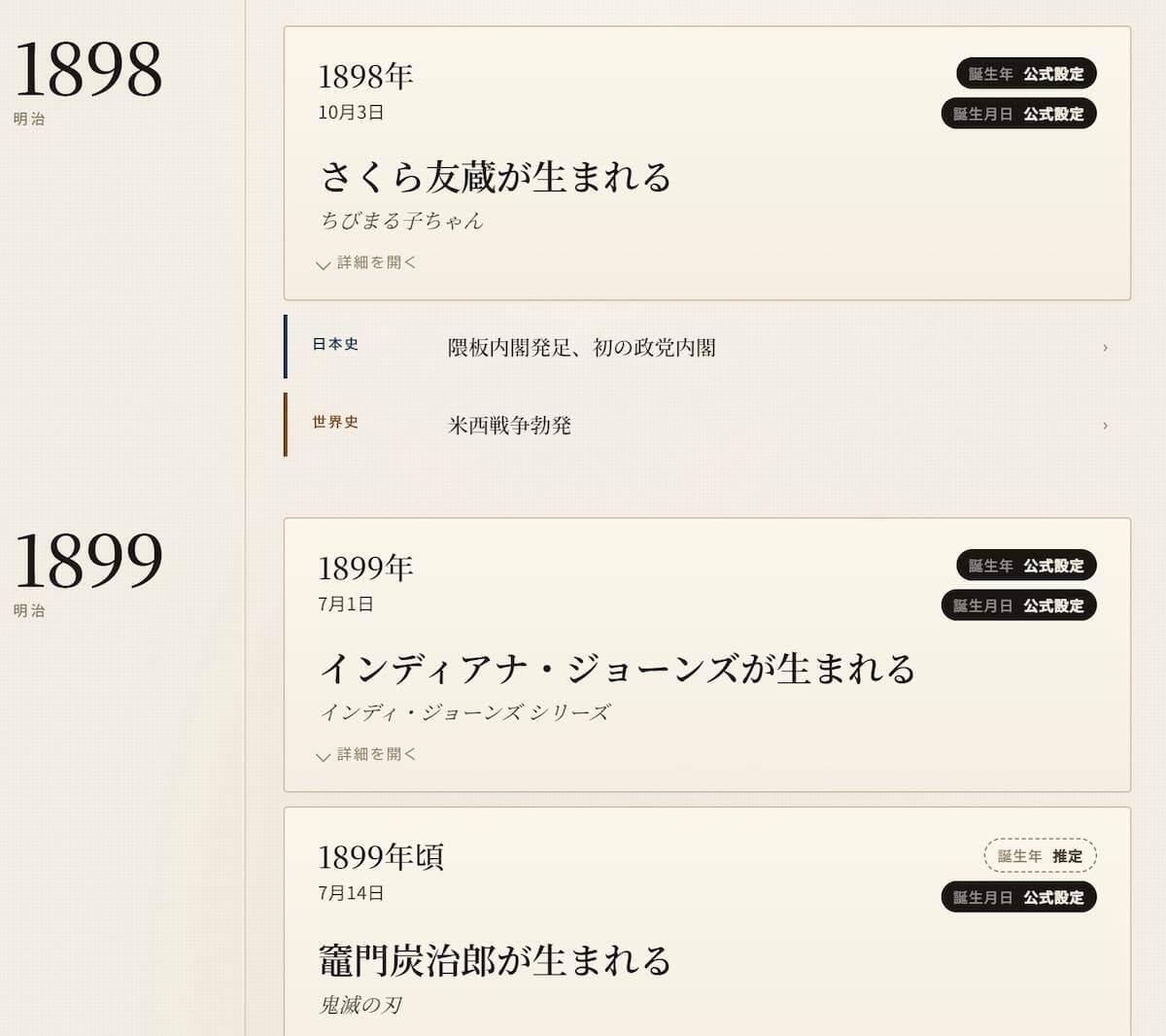Click the series name ちびまる子ちゃん
Screen dimensions: 1166x1036
(x=401, y=221)
